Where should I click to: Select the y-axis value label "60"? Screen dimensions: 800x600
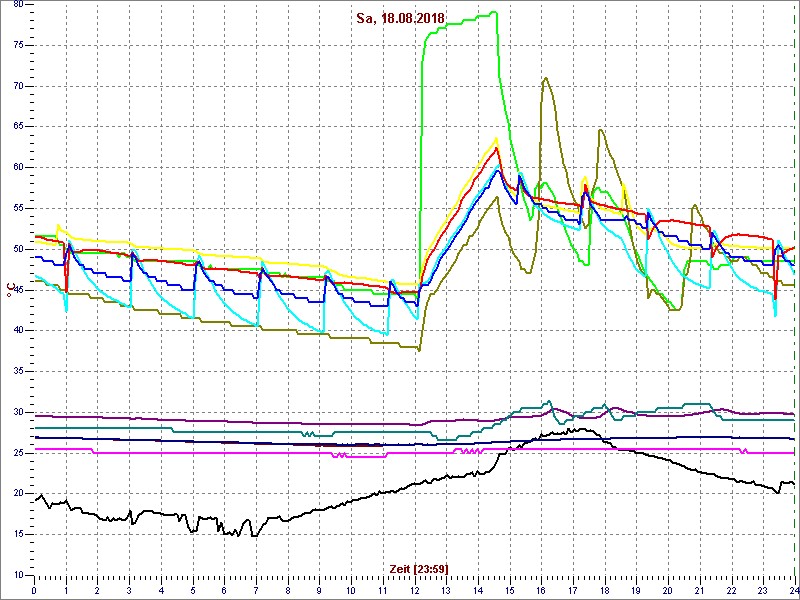pos(18,168)
